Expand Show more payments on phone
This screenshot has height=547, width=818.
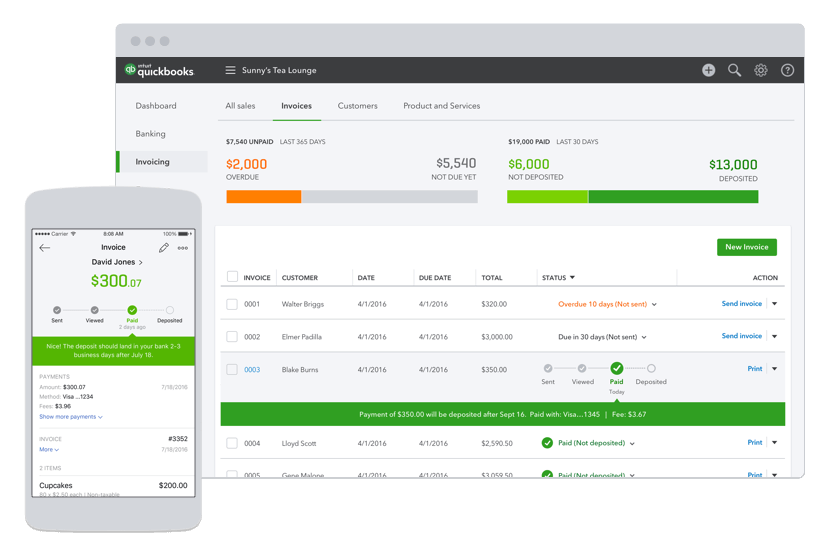tap(71, 417)
